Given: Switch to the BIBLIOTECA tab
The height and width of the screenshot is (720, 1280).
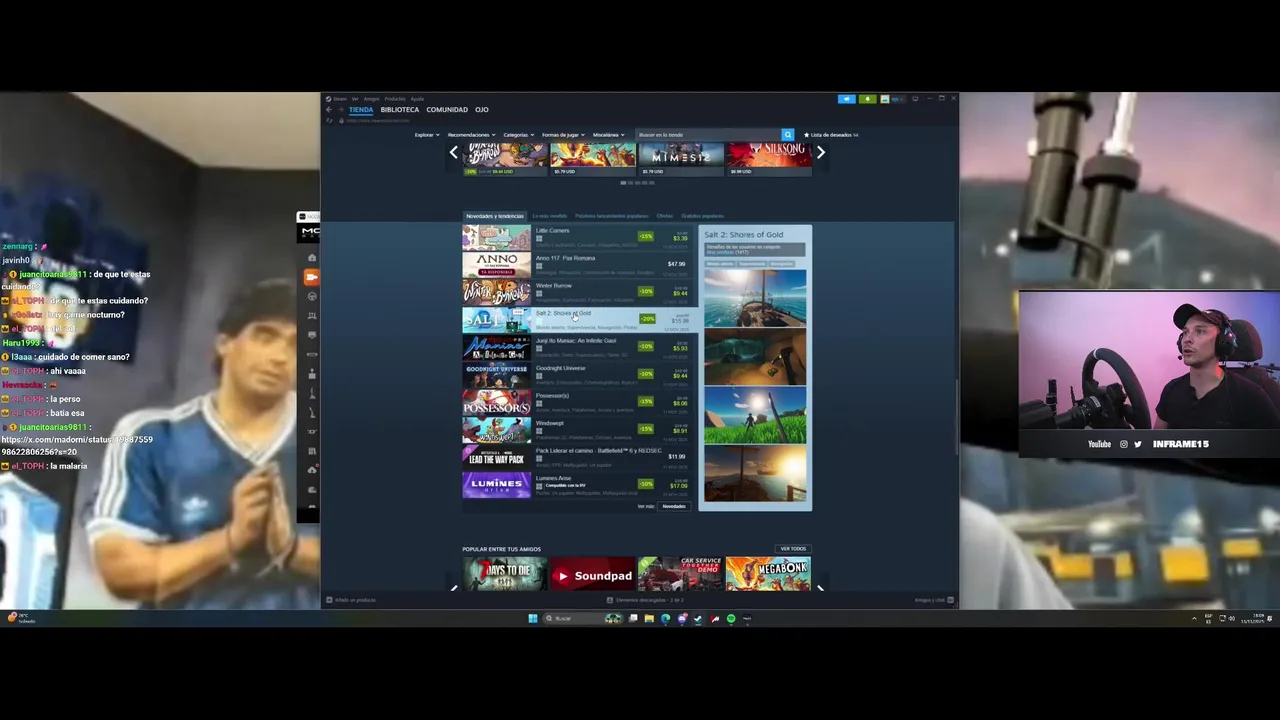Looking at the screenshot, I should tap(400, 109).
